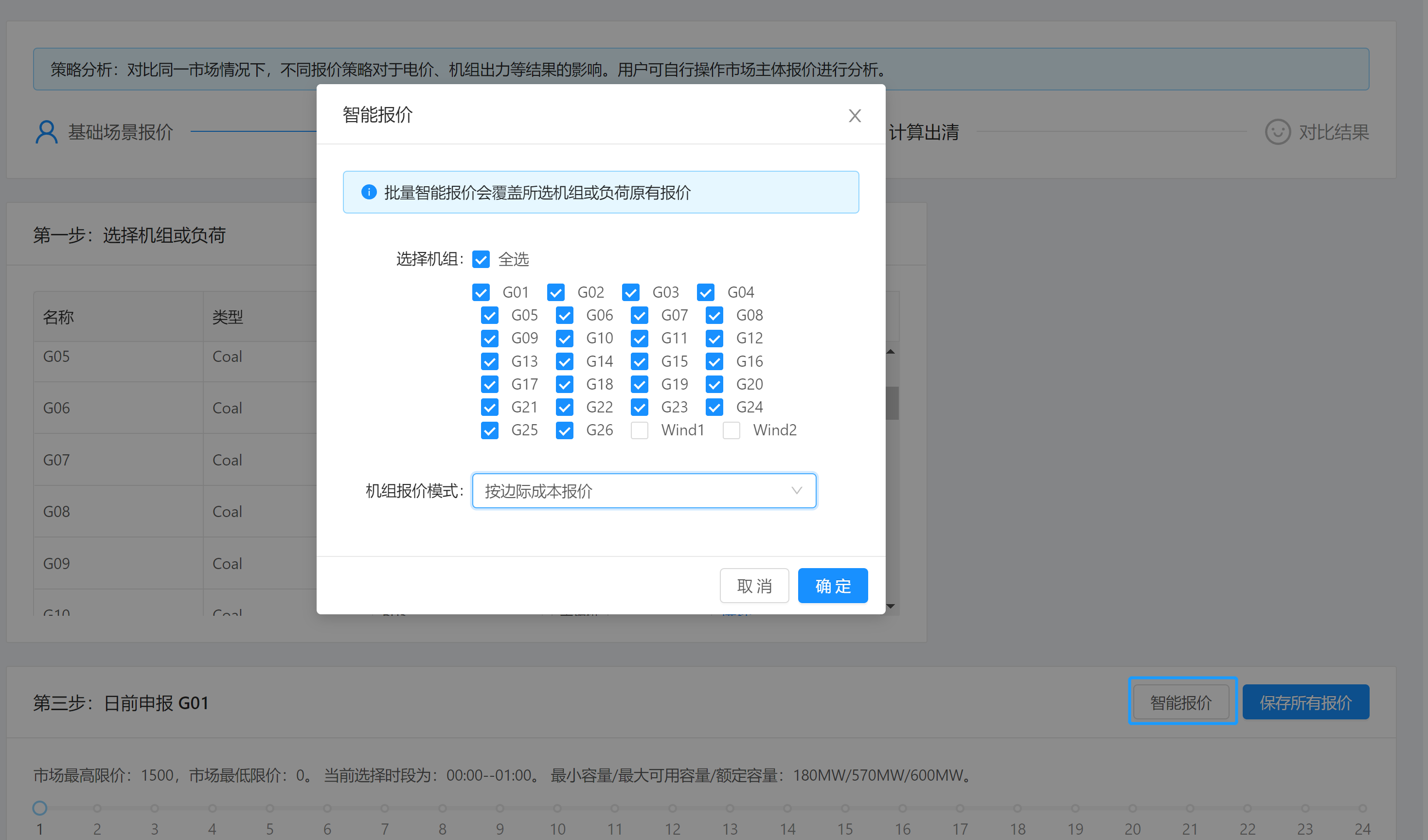Viewport: 1428px width, 840px height.
Task: Check the Wind1 checkbox
Action: tap(639, 430)
